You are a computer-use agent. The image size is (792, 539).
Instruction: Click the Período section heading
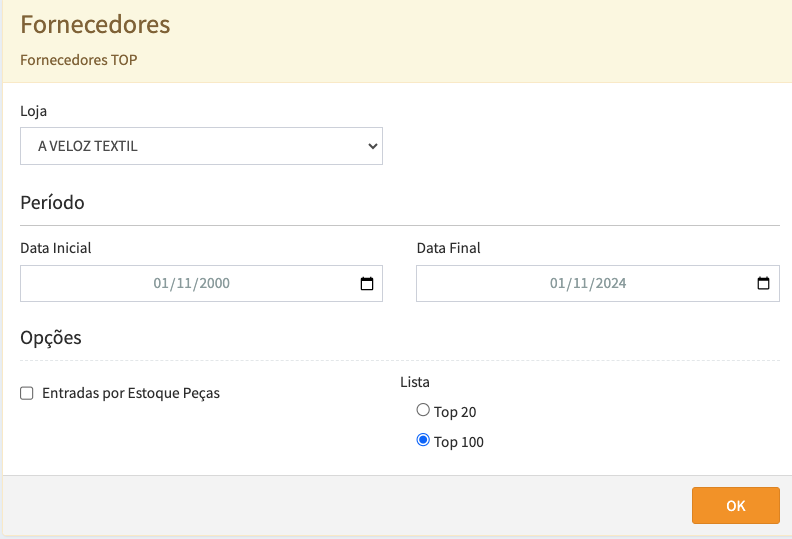click(x=52, y=203)
